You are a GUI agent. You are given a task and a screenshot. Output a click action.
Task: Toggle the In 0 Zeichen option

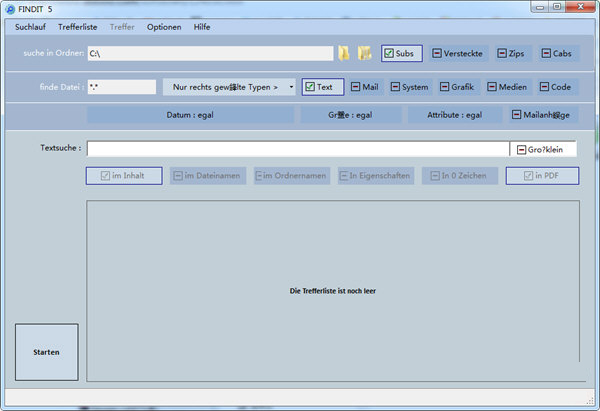click(460, 176)
